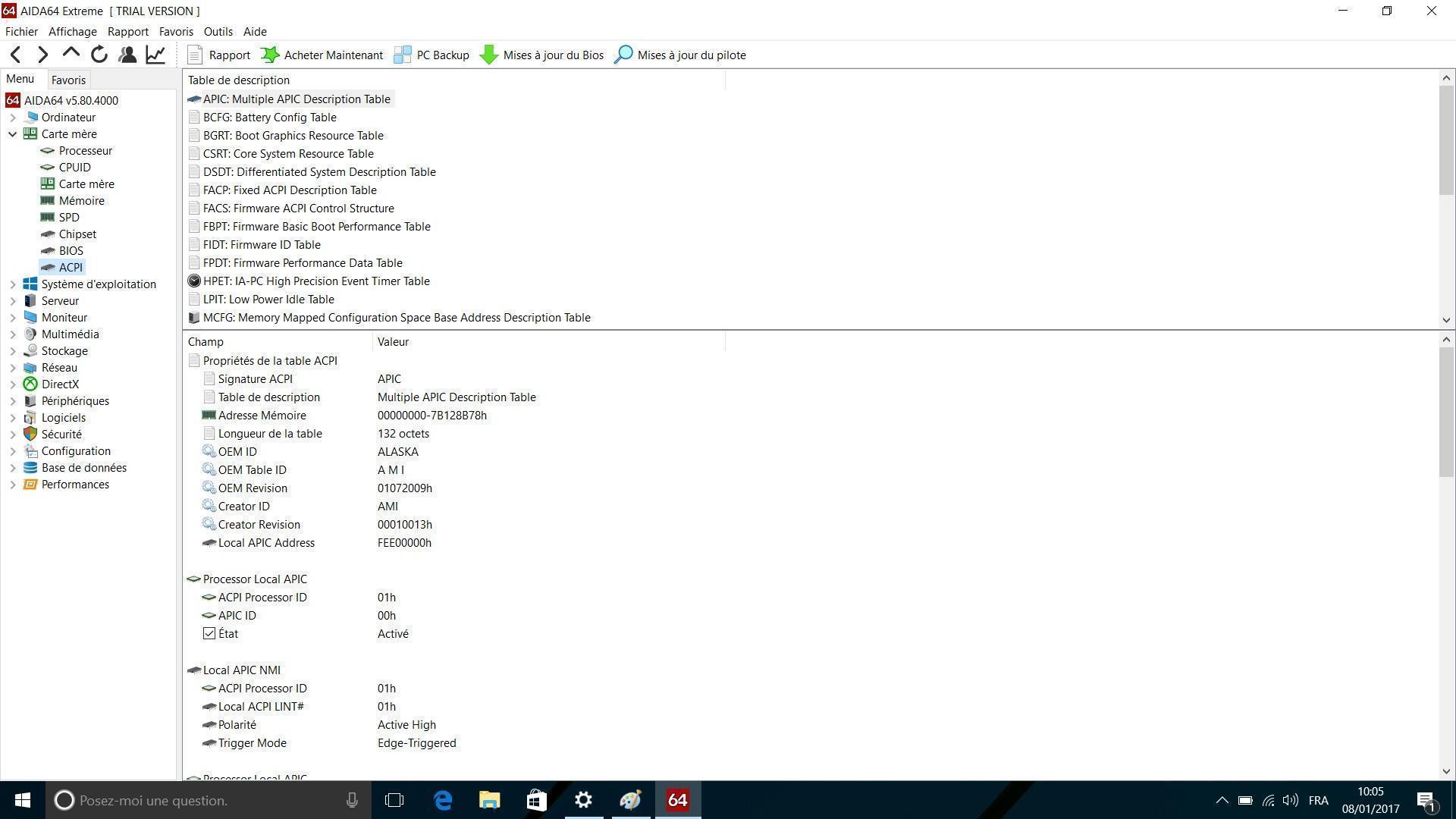Viewport: 1456px width, 819px height.
Task: Click the driver update magnifier icon
Action: pyautogui.click(x=623, y=55)
